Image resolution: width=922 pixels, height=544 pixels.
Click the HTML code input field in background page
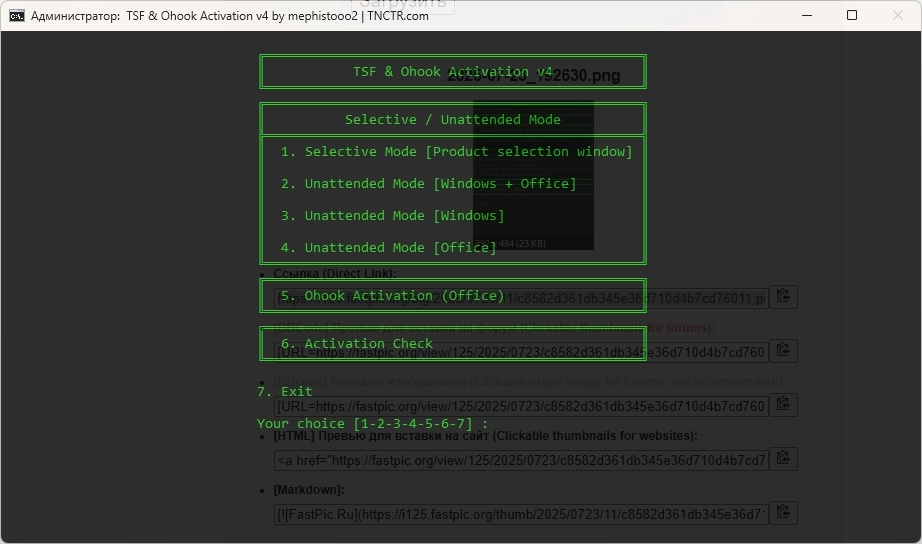click(521, 460)
